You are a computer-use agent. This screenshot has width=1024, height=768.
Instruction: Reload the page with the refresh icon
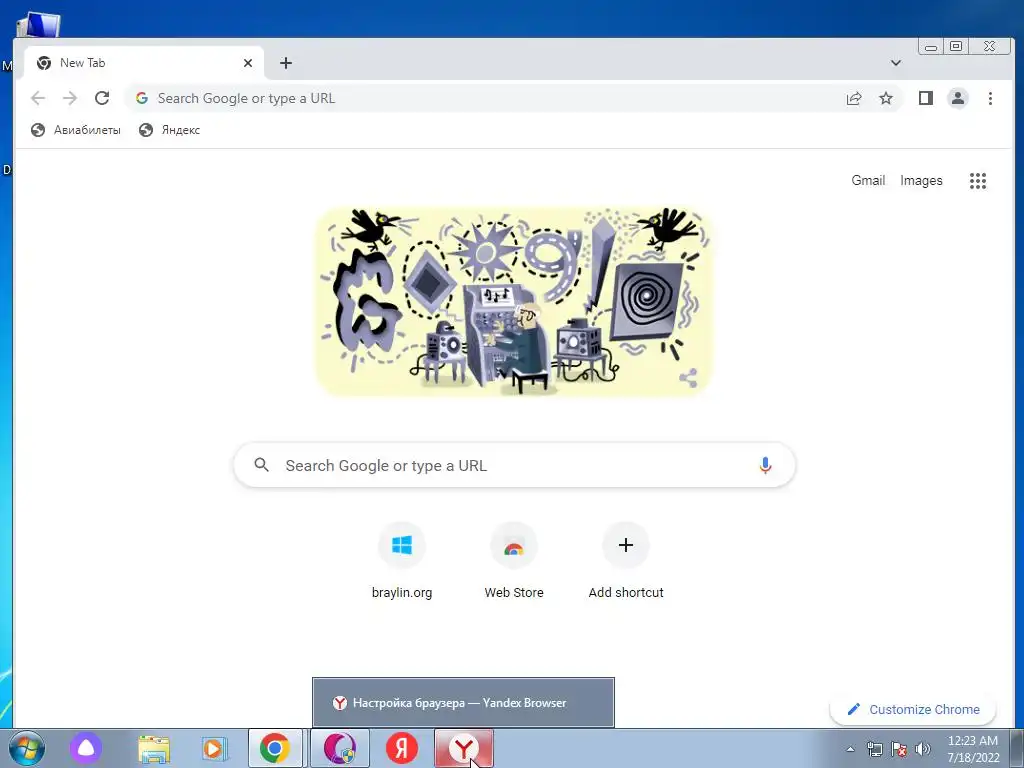point(102,99)
